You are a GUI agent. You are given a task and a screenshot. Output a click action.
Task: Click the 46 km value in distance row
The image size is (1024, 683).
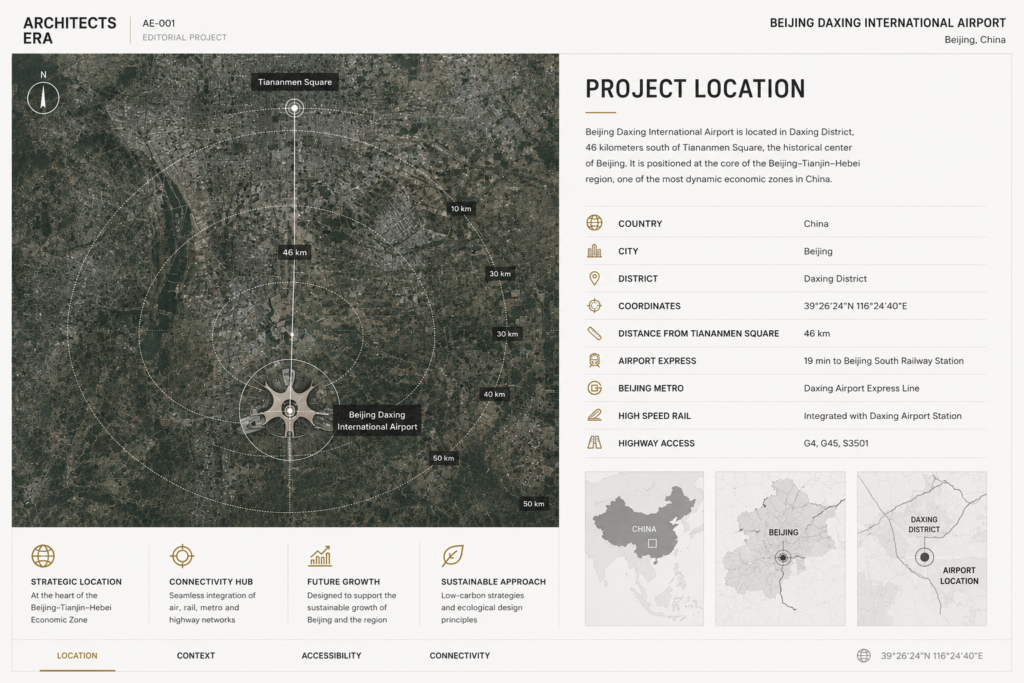click(x=817, y=333)
